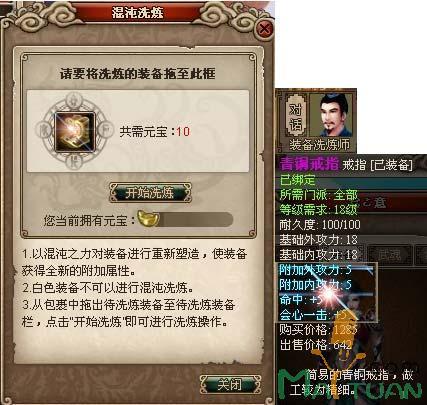Click the 混沌洗炼 title banner

click(138, 12)
